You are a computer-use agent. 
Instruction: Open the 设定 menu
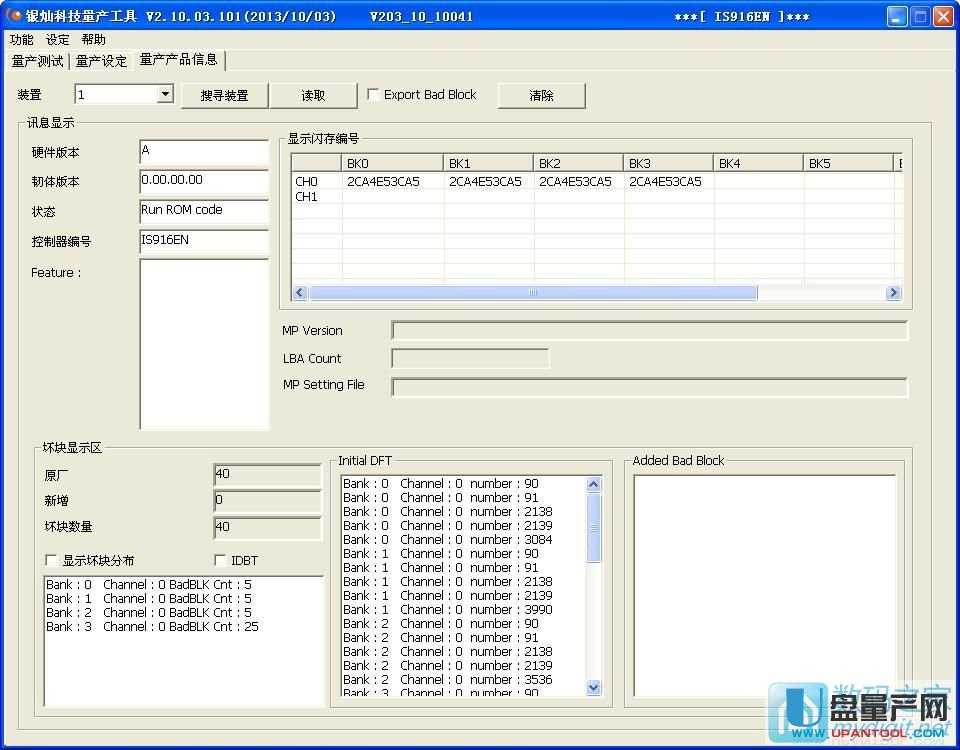coord(58,40)
